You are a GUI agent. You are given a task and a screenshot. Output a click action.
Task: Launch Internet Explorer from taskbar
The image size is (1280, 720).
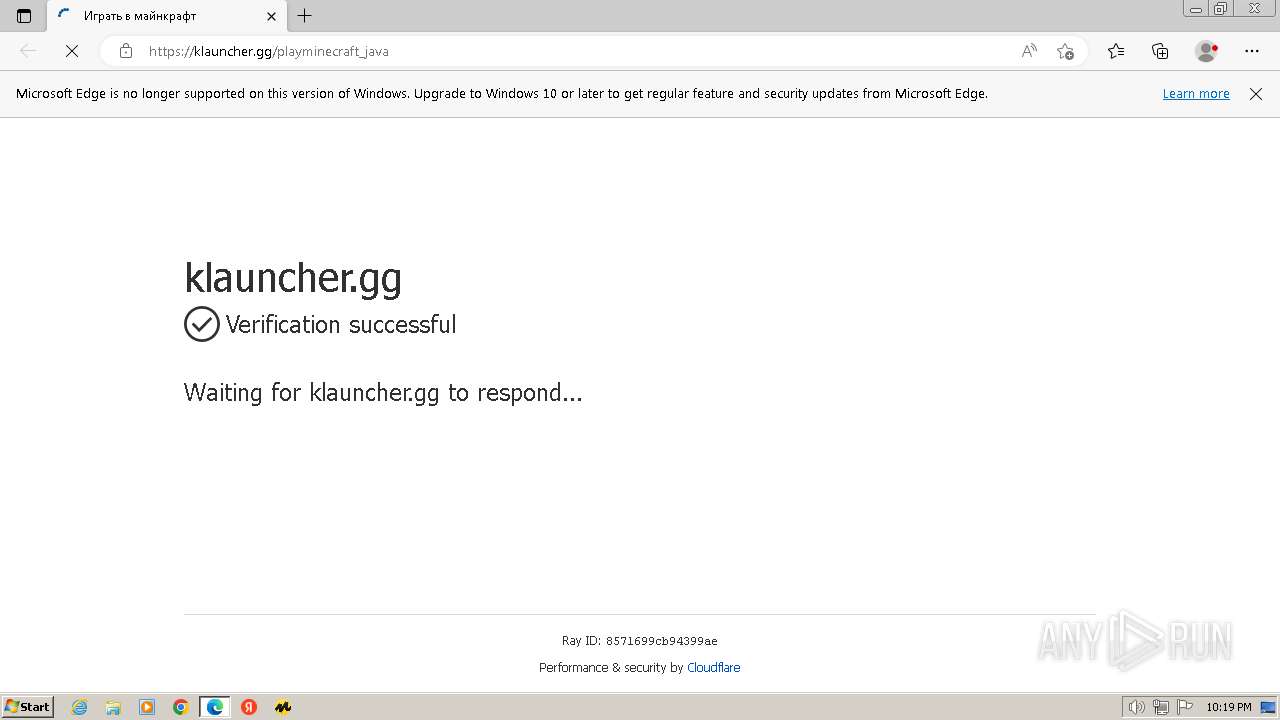79,707
